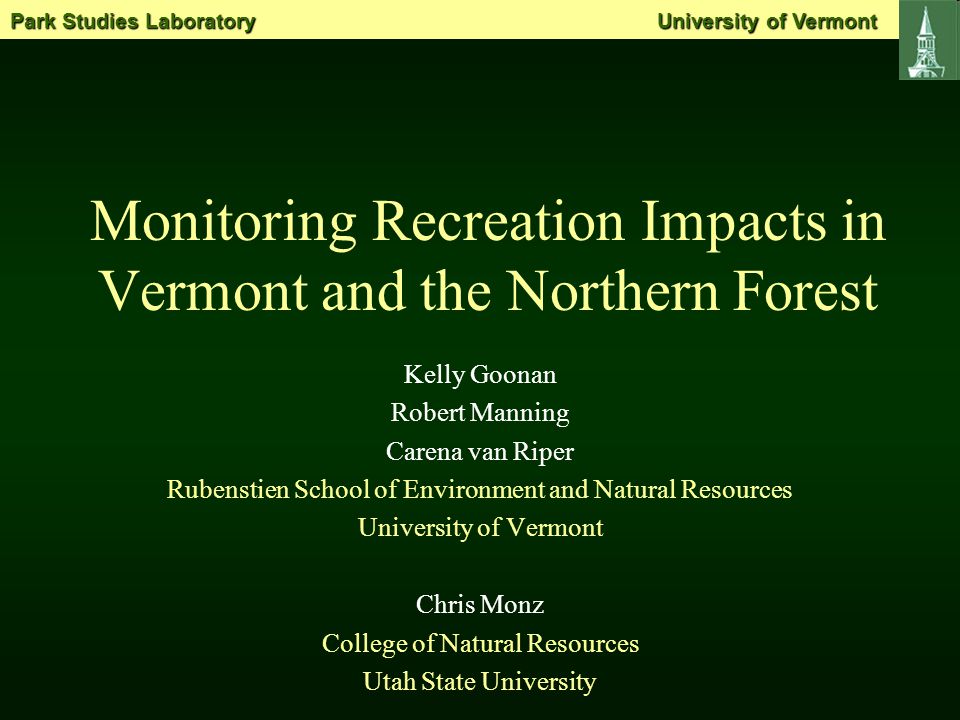Click College of Natural Resources line
This screenshot has width=960, height=720.
point(481,643)
